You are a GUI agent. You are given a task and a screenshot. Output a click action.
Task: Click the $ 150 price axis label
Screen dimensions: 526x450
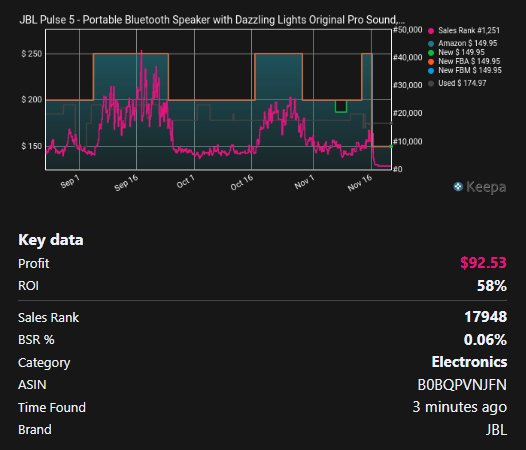coord(32,146)
